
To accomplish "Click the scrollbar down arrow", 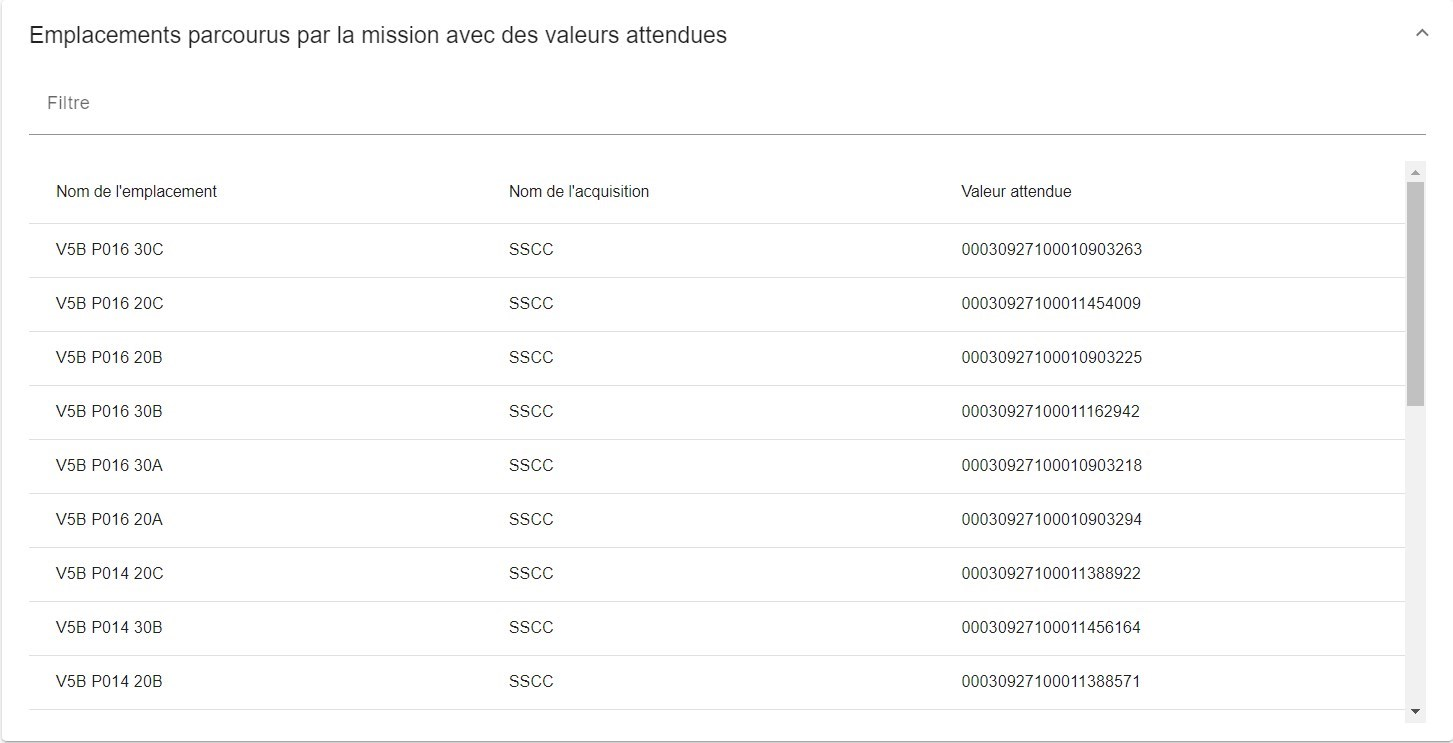I will (x=1415, y=711).
